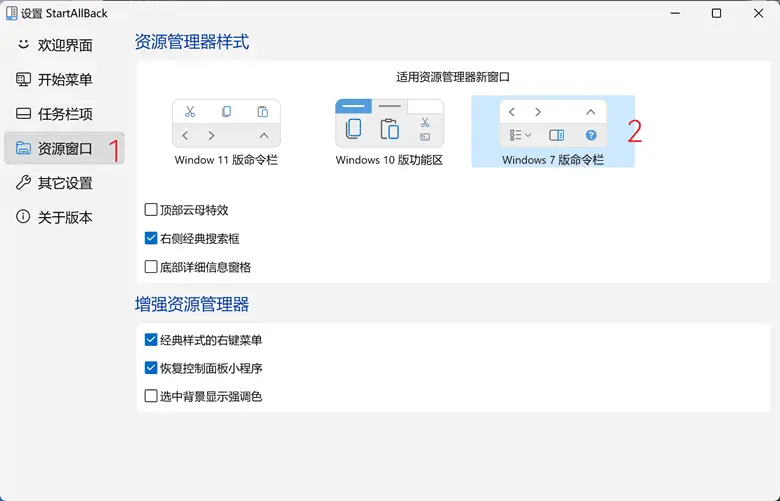The width and height of the screenshot is (780, 501).
Task: Select the 资源窗口 sidebar tab
Action: pyautogui.click(x=64, y=149)
